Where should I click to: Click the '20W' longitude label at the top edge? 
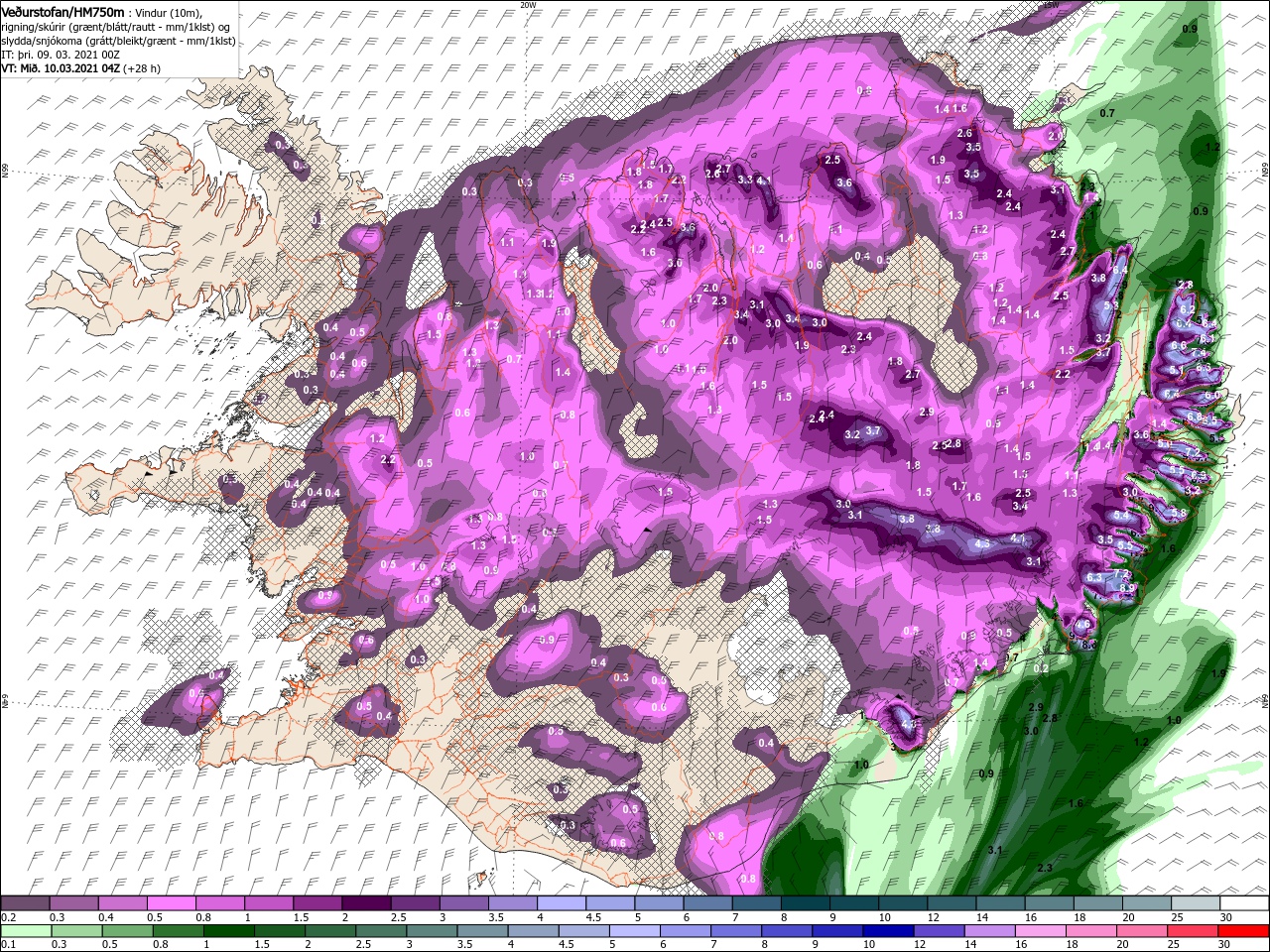point(528,5)
